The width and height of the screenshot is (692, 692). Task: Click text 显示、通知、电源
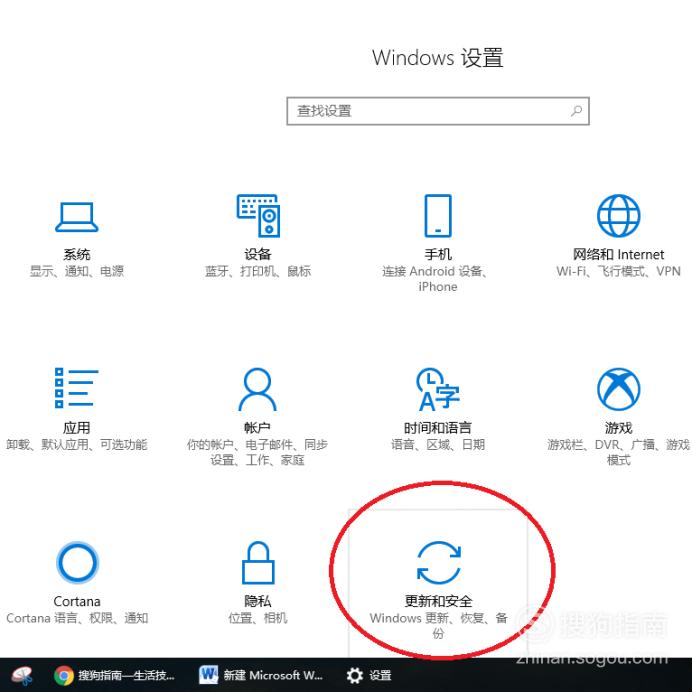pyautogui.click(x=77, y=271)
